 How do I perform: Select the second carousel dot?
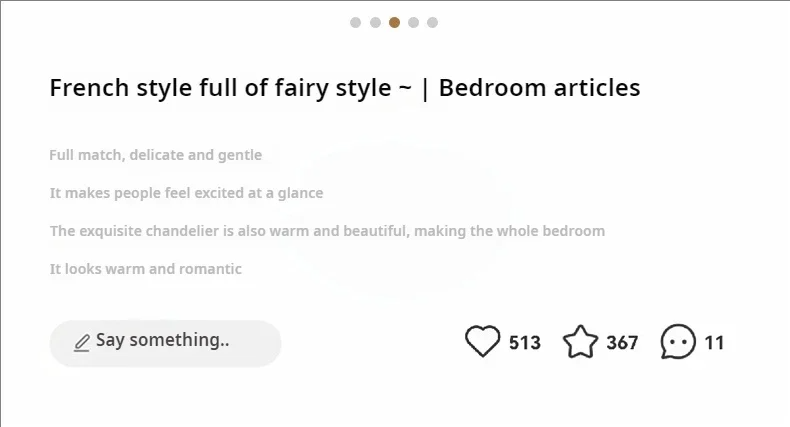pos(375,22)
